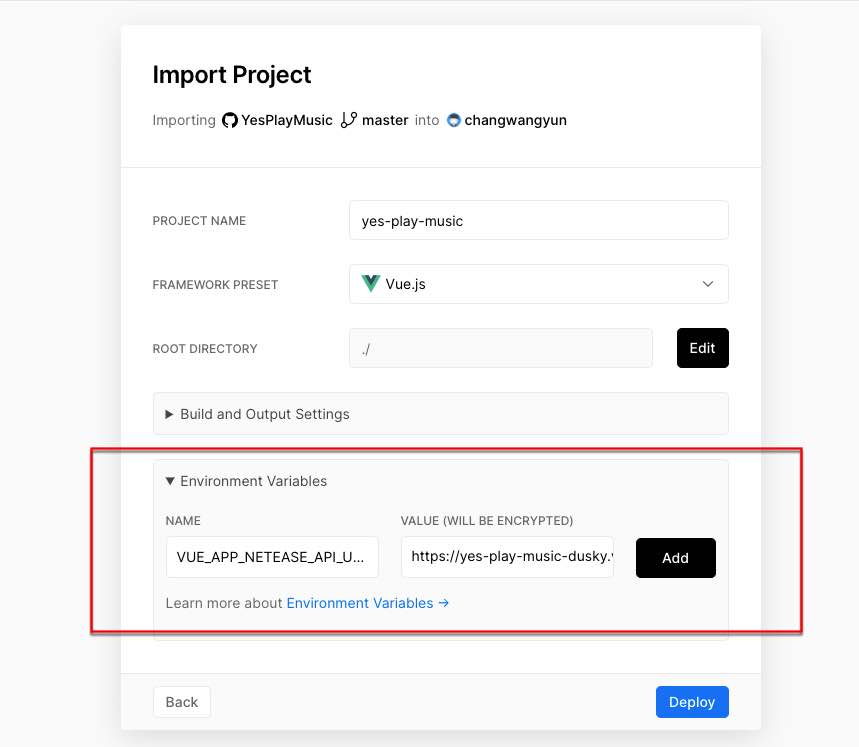Click the changwangyun account avatar icon
Image resolution: width=859 pixels, height=747 pixels.
[454, 120]
